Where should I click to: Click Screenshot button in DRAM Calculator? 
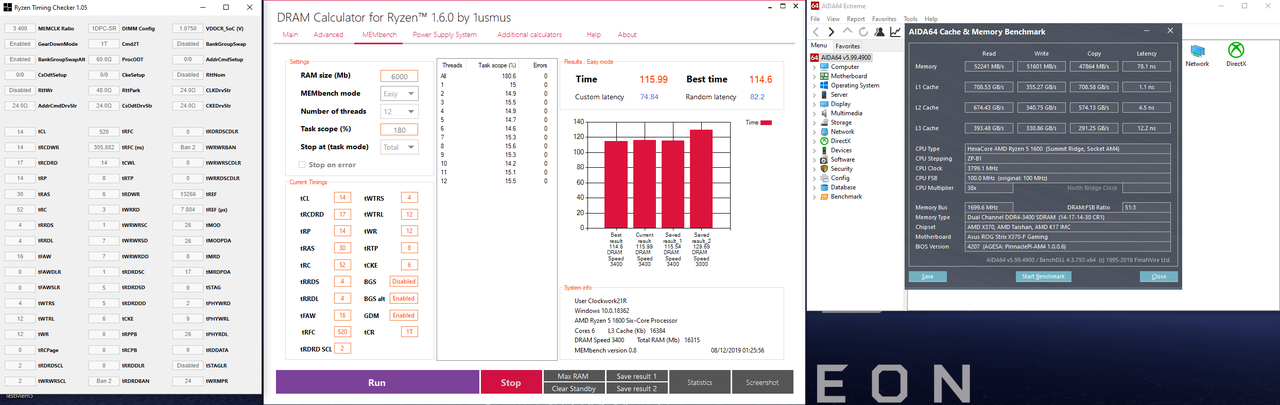[762, 382]
